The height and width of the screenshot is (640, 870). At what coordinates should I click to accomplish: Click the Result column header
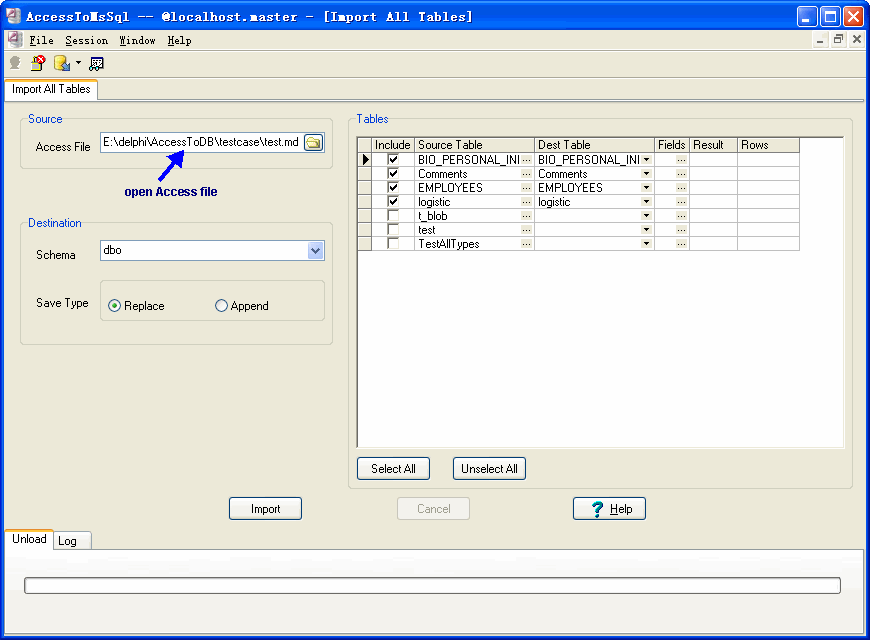click(713, 145)
